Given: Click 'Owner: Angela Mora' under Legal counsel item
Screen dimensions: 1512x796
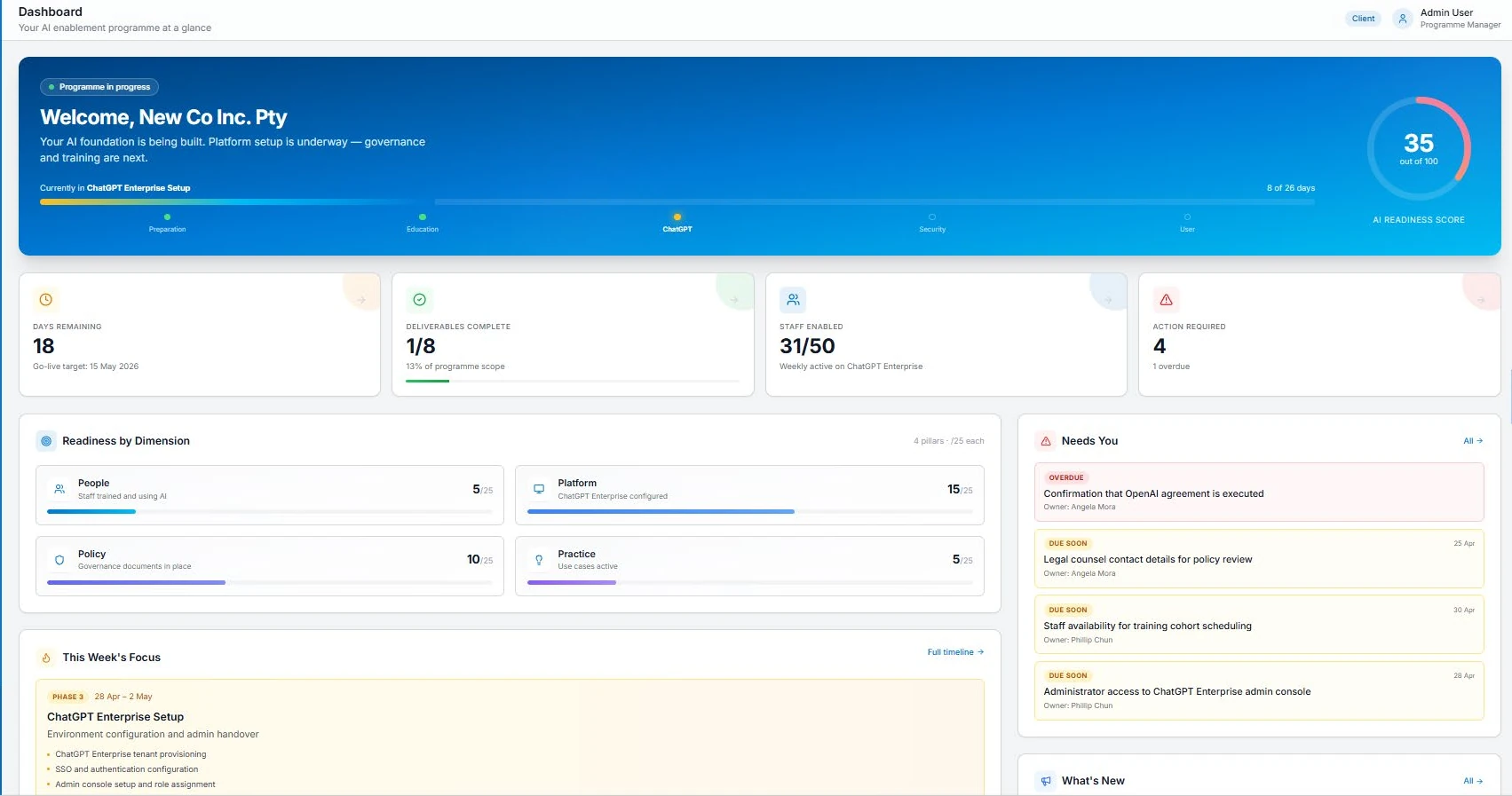Looking at the screenshot, I should [1080, 573].
